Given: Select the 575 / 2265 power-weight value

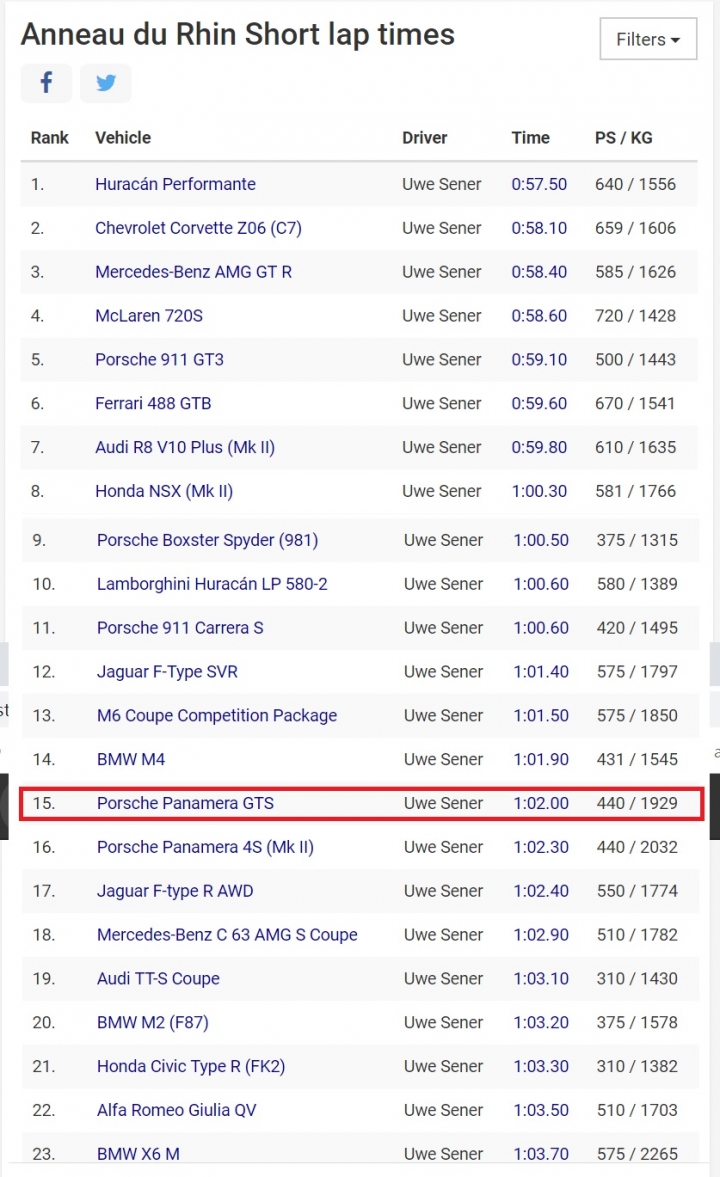Looking at the screenshot, I should pyautogui.click(x=637, y=1154).
